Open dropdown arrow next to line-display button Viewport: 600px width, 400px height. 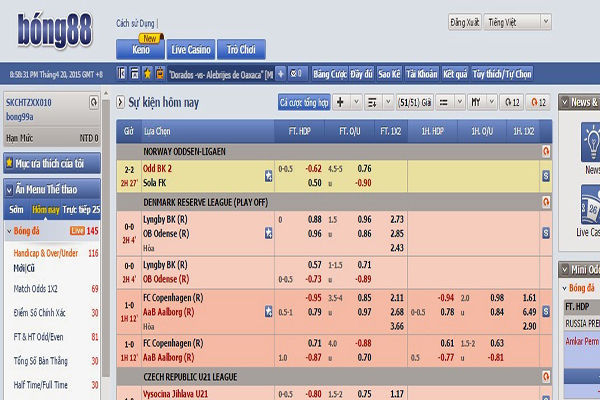click(x=460, y=102)
